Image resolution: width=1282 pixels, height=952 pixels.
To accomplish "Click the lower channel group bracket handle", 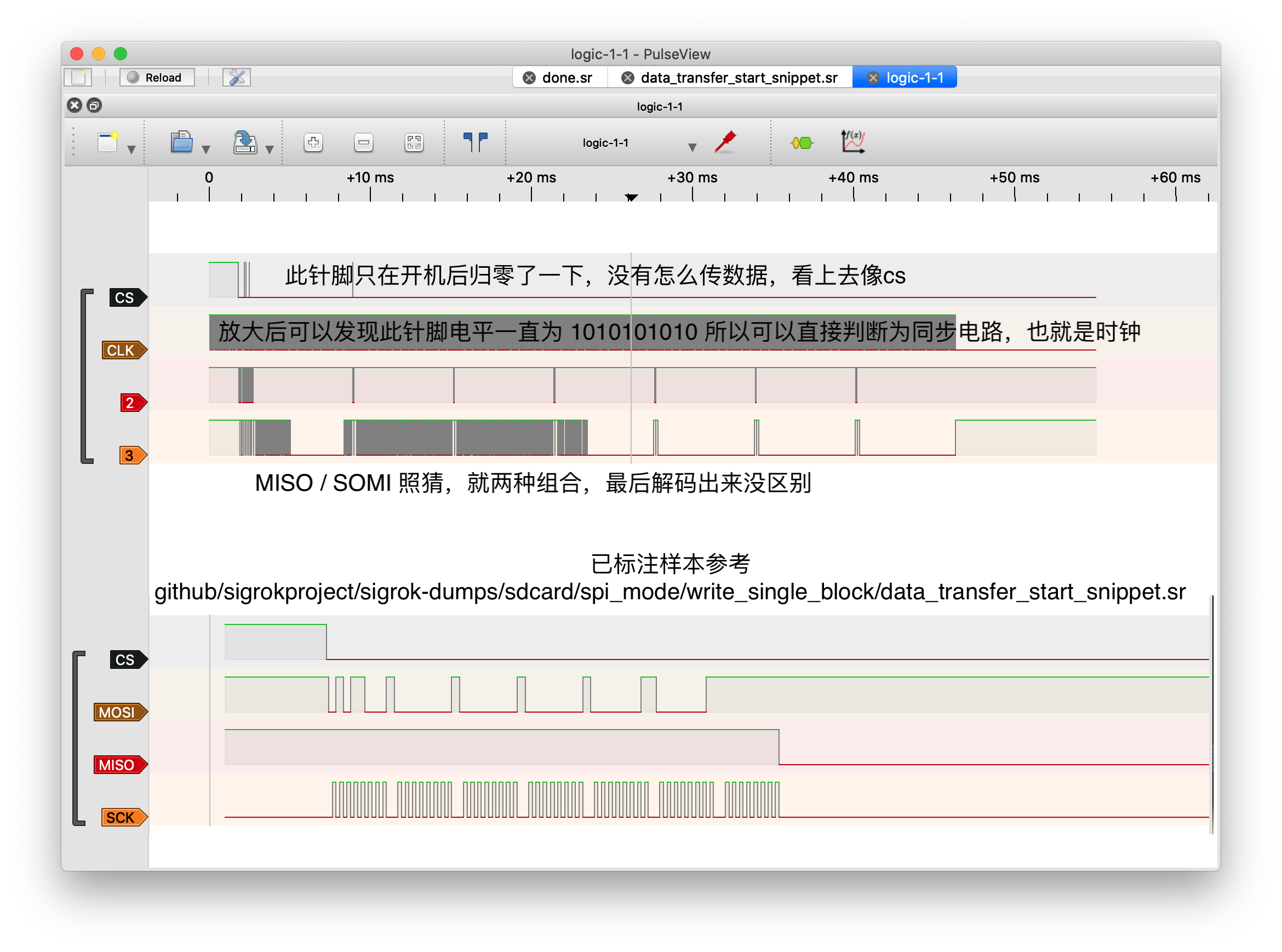I will point(78,738).
